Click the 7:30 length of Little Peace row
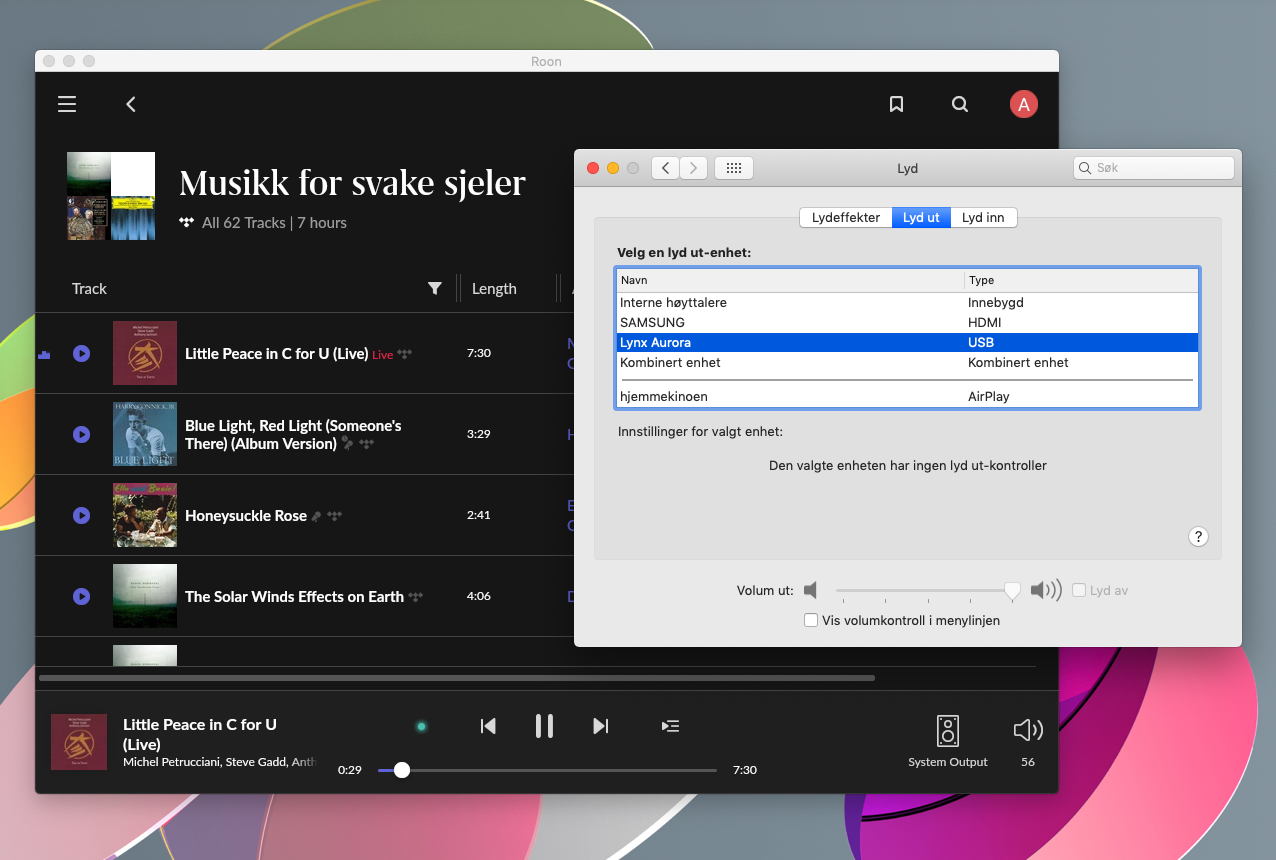Image resolution: width=1276 pixels, height=860 pixels. [479, 353]
